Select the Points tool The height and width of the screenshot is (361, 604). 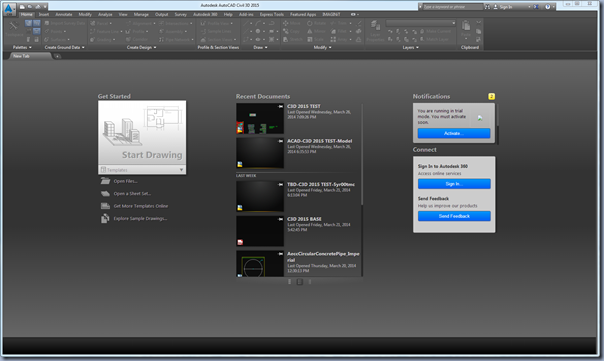click(55, 31)
